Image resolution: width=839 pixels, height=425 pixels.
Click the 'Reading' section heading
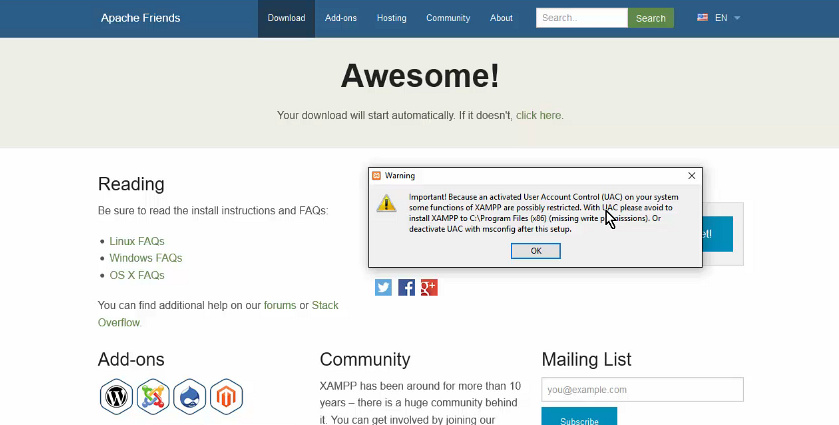pos(131,184)
